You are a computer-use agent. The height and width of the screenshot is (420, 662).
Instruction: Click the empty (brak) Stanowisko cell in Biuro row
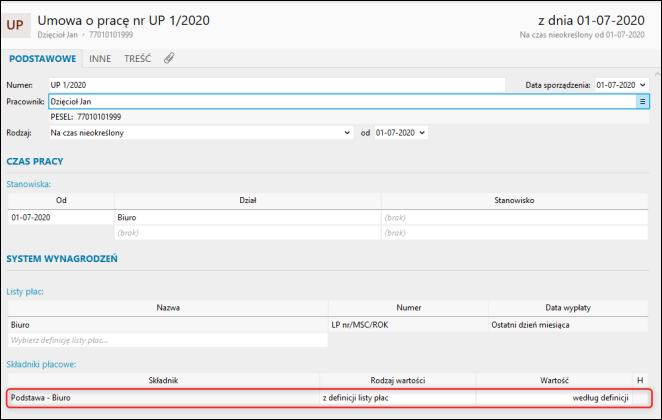point(514,217)
